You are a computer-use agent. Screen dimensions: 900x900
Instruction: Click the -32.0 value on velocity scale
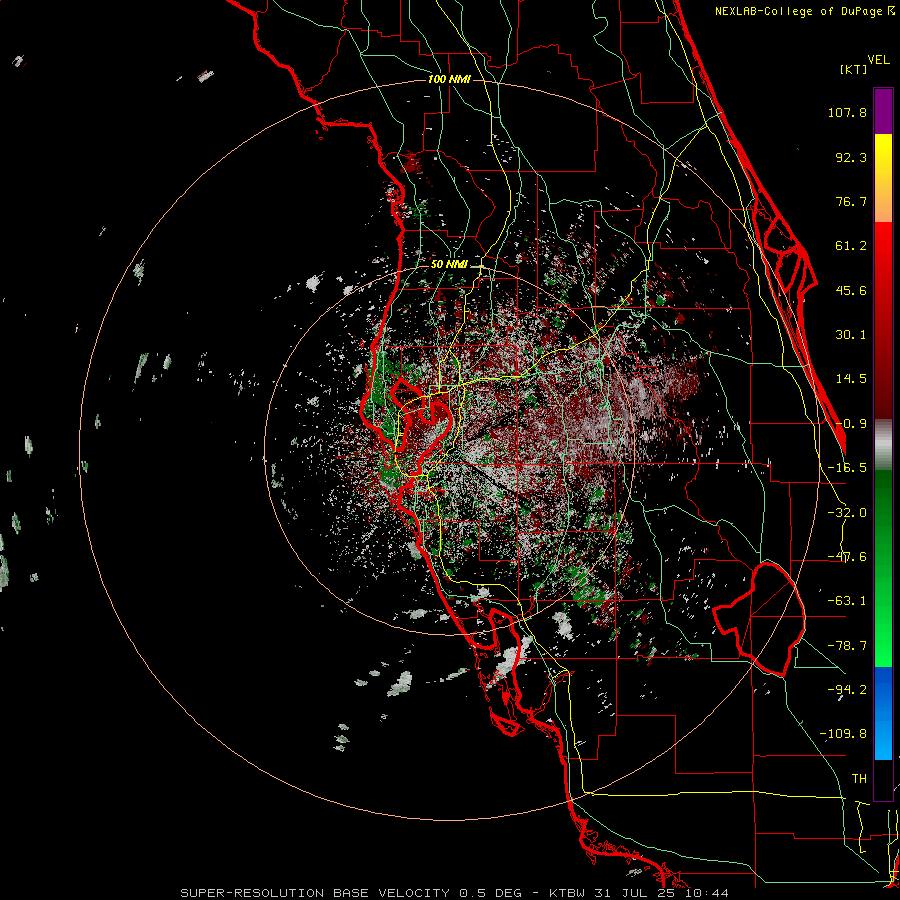[847, 513]
